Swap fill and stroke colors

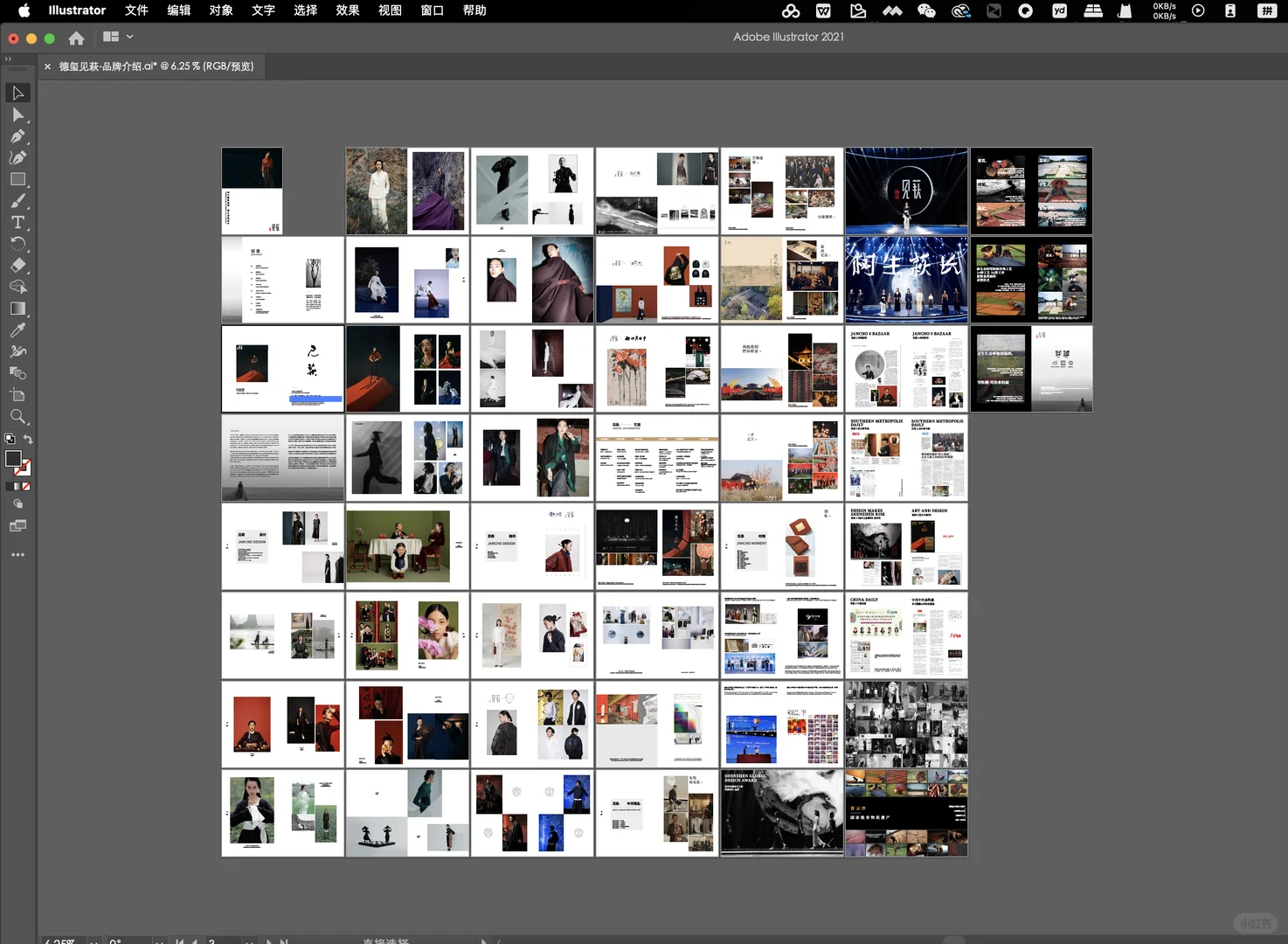coord(28,439)
